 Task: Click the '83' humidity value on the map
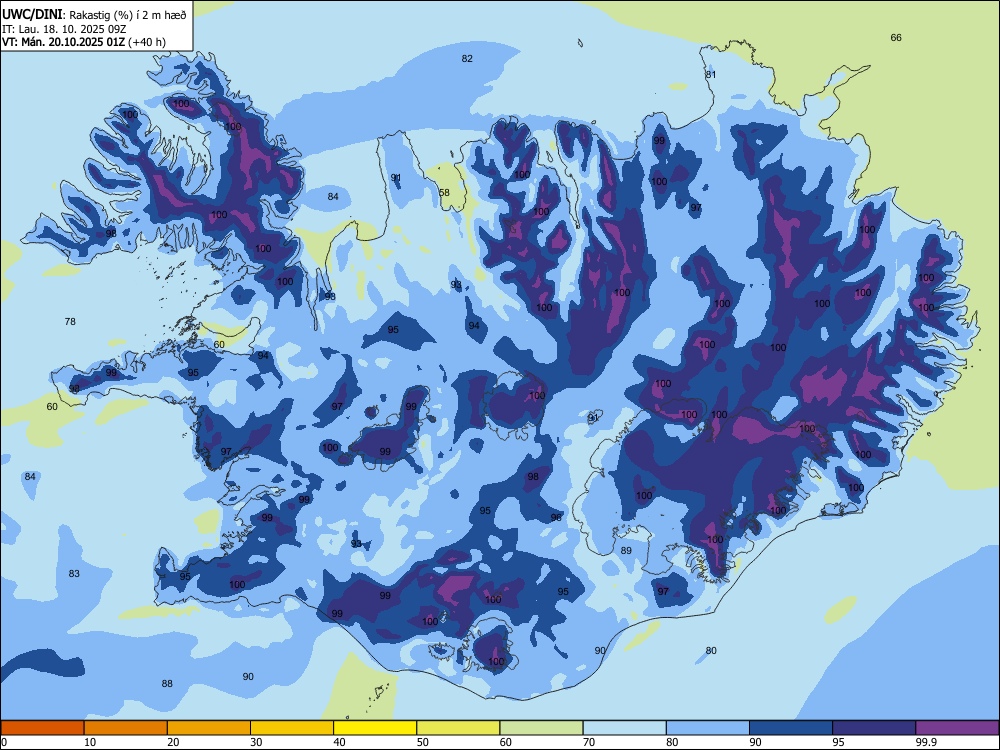[x=74, y=573]
